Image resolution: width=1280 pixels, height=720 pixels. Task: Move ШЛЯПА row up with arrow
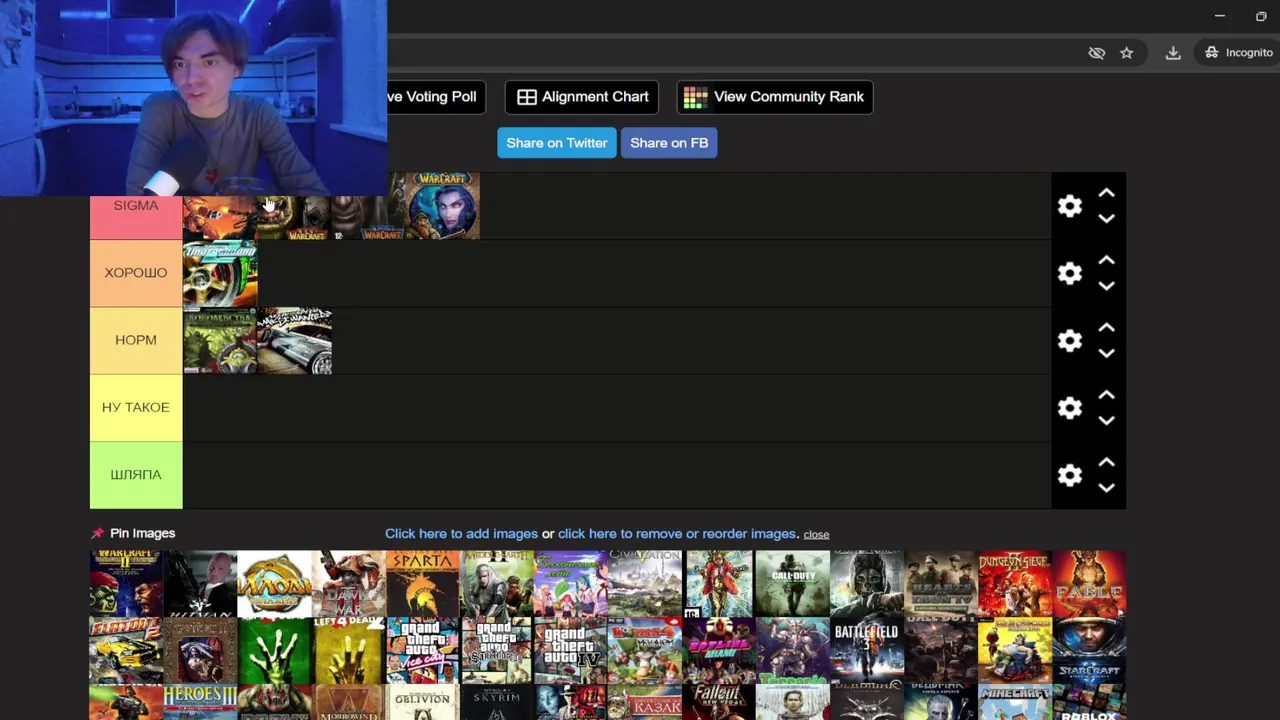[x=1106, y=462]
